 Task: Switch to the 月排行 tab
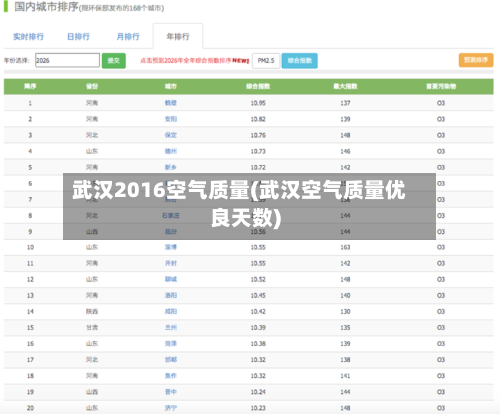point(128,36)
